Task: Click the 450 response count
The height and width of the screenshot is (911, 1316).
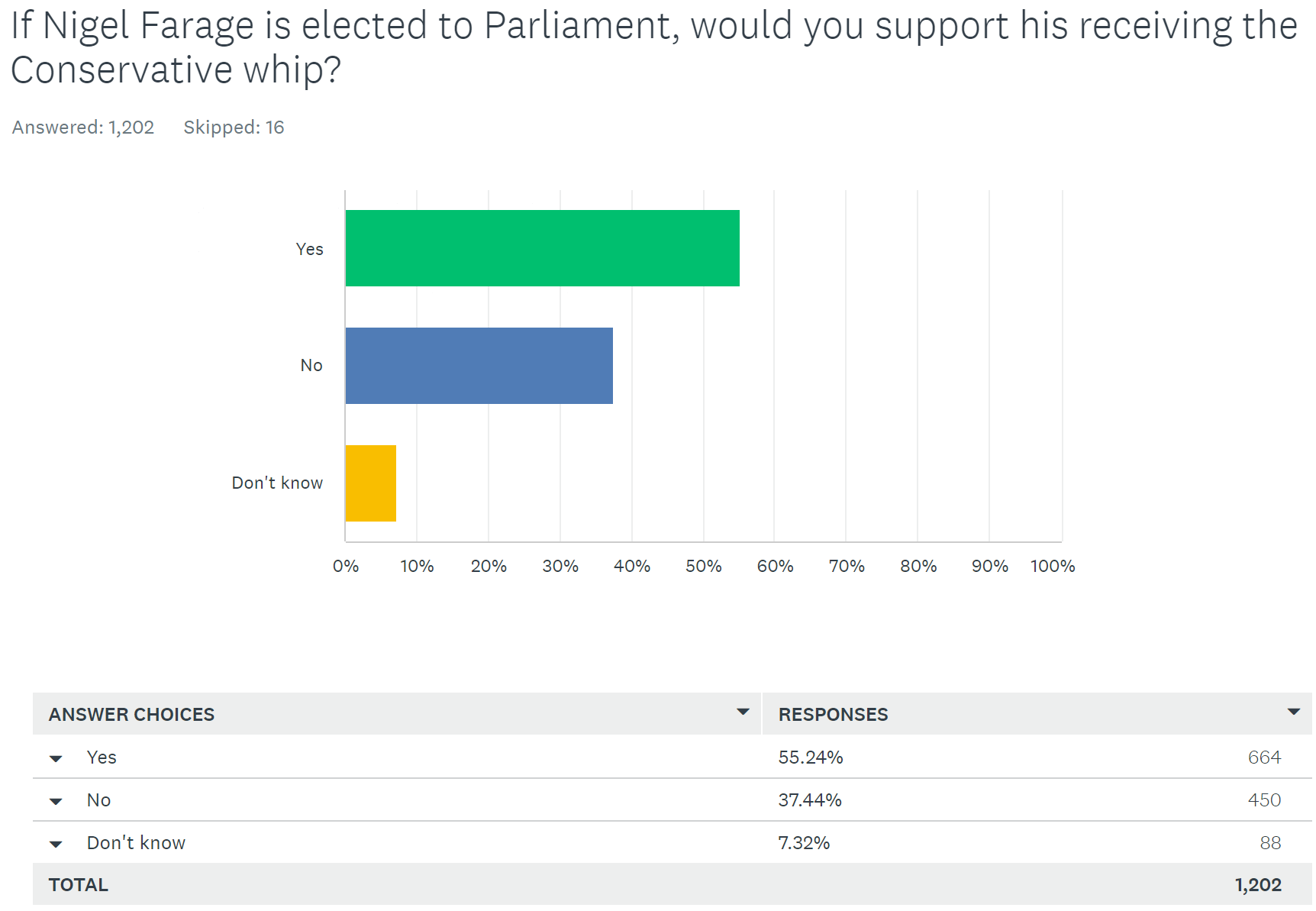Action: 1264,800
